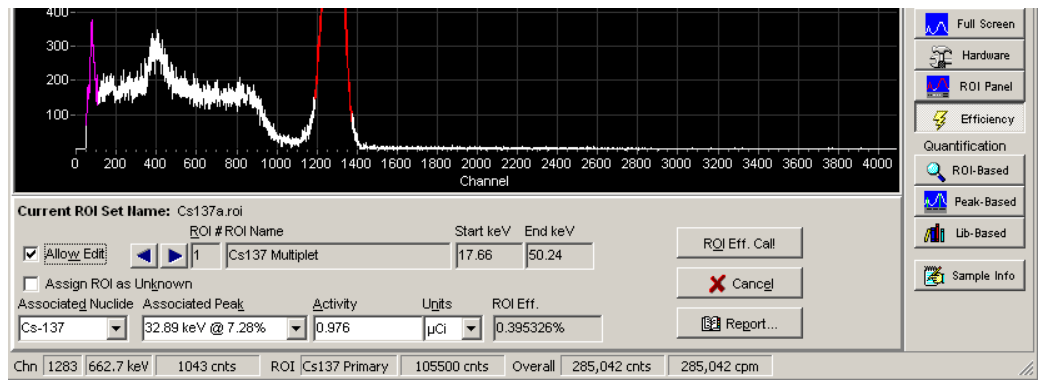Open the Sample Info dialog
This screenshot has width=1046, height=389.
coord(969,276)
